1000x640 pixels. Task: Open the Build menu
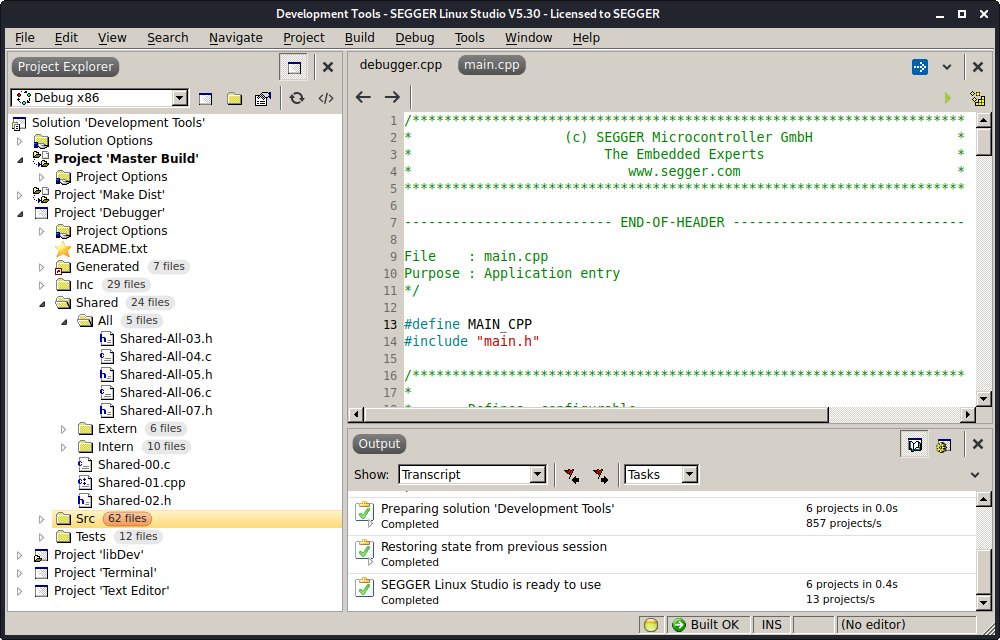click(x=360, y=38)
